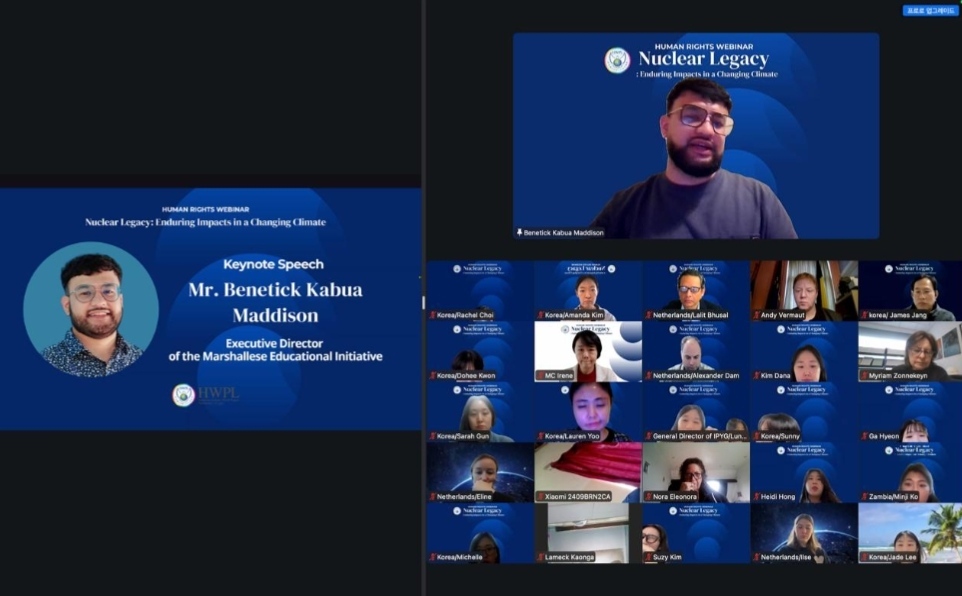Select Netherlands/Alexander Dam video tile
Image resolution: width=962 pixels, height=596 pixels.
(x=696, y=350)
